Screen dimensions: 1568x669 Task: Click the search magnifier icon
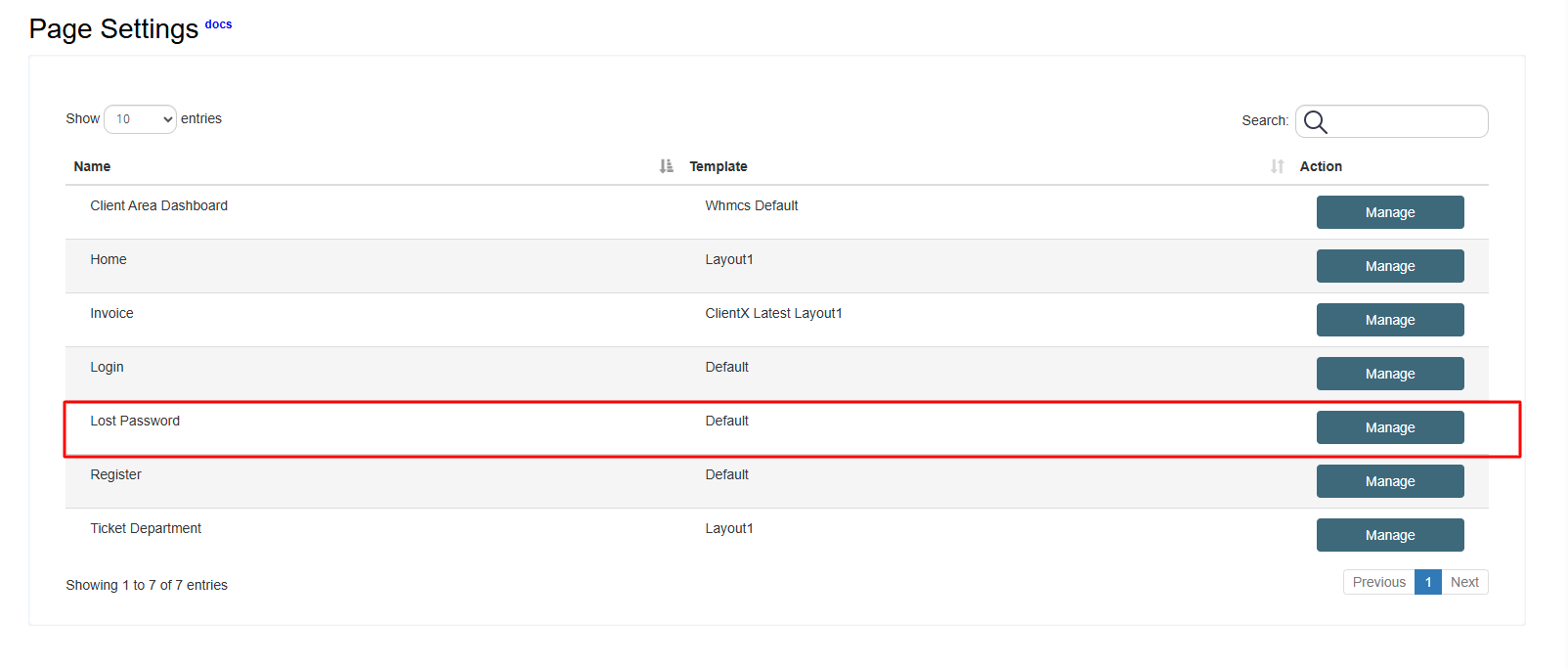coord(1316,121)
